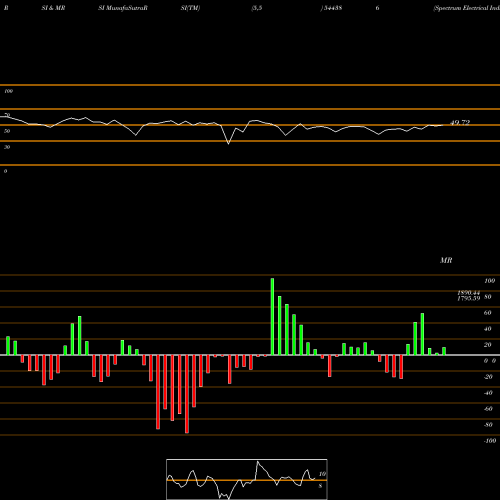The image size is (500, 500).
Task: Open the mini overview chart thumbnail
Action: [247, 479]
